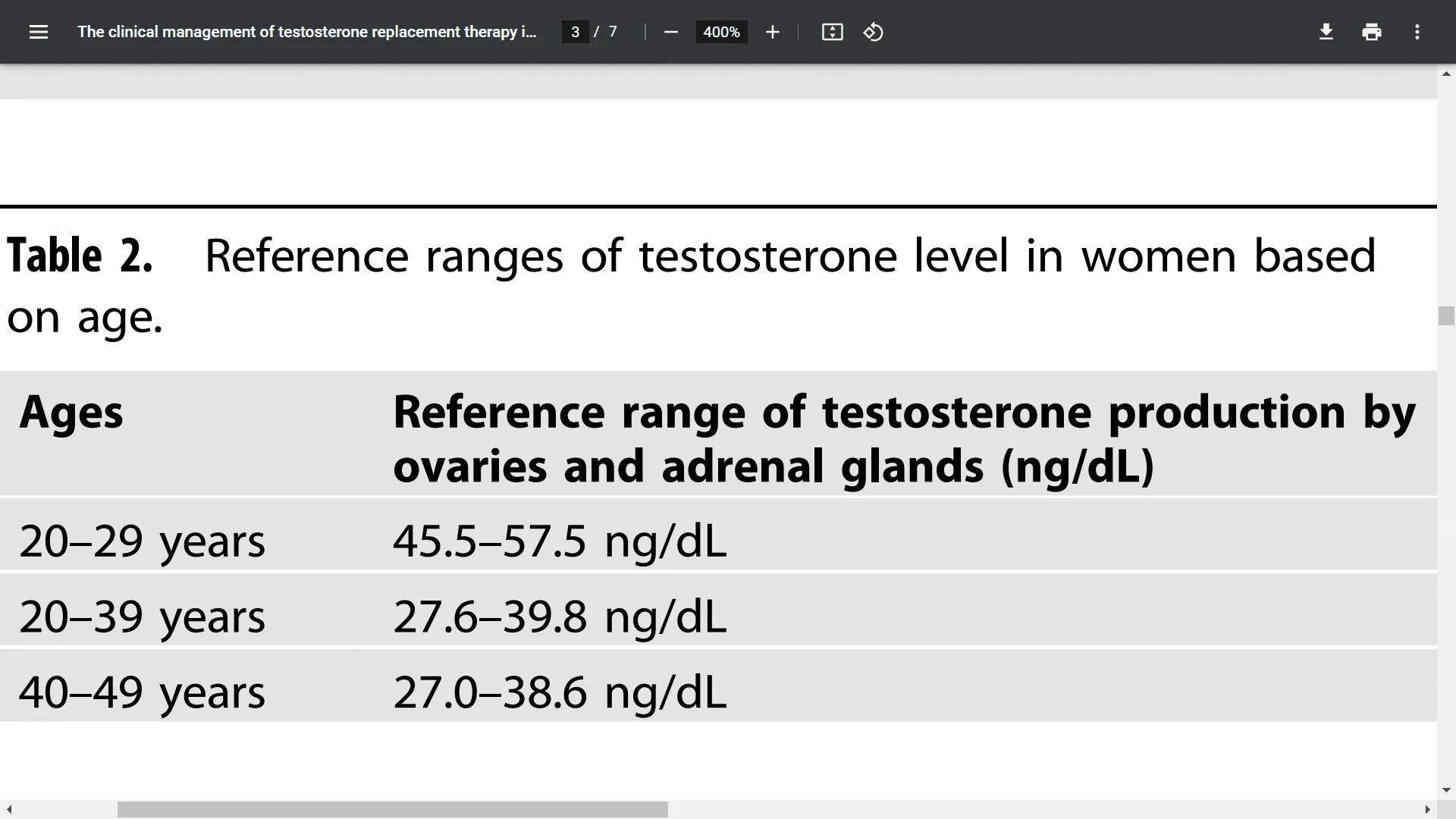The height and width of the screenshot is (819, 1456).
Task: Click the fit to page icon
Action: click(832, 32)
